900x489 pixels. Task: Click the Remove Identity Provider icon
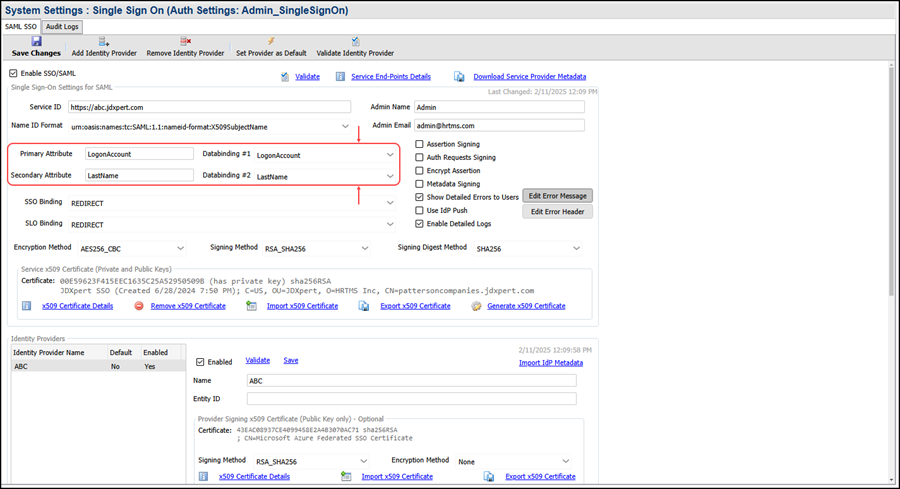(x=185, y=41)
